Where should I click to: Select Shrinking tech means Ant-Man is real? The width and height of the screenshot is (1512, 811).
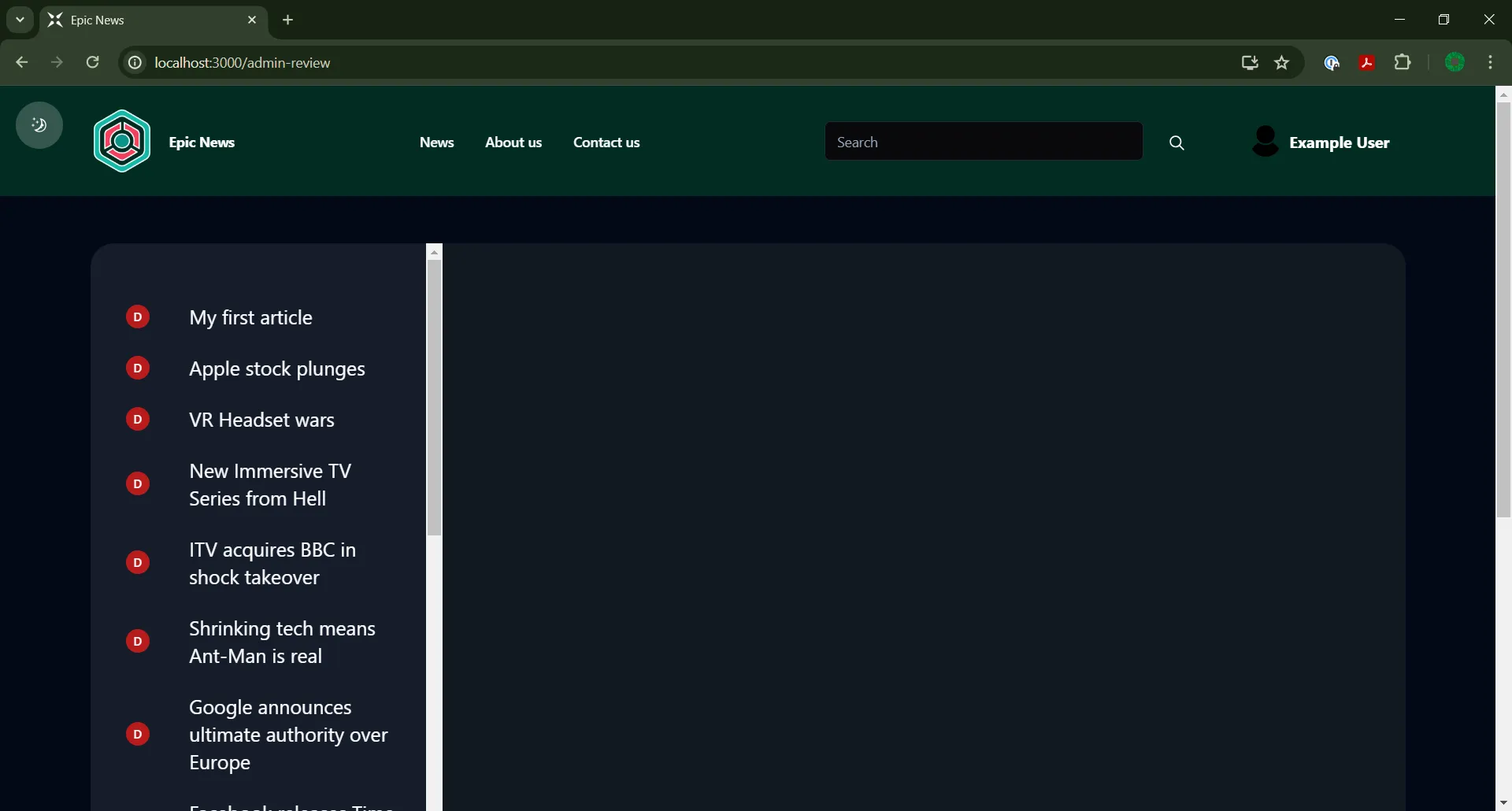pos(282,643)
